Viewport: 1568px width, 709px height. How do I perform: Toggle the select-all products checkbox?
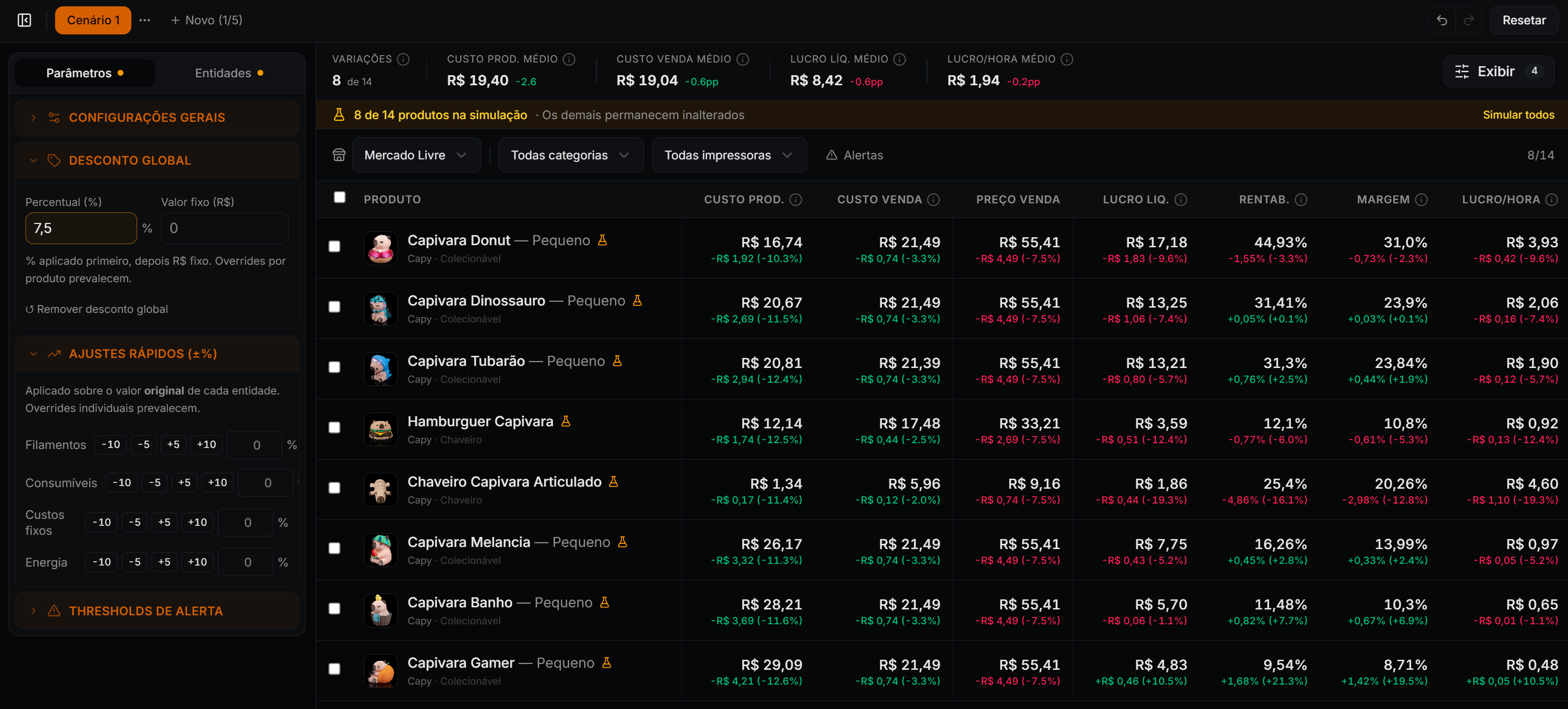pos(340,197)
